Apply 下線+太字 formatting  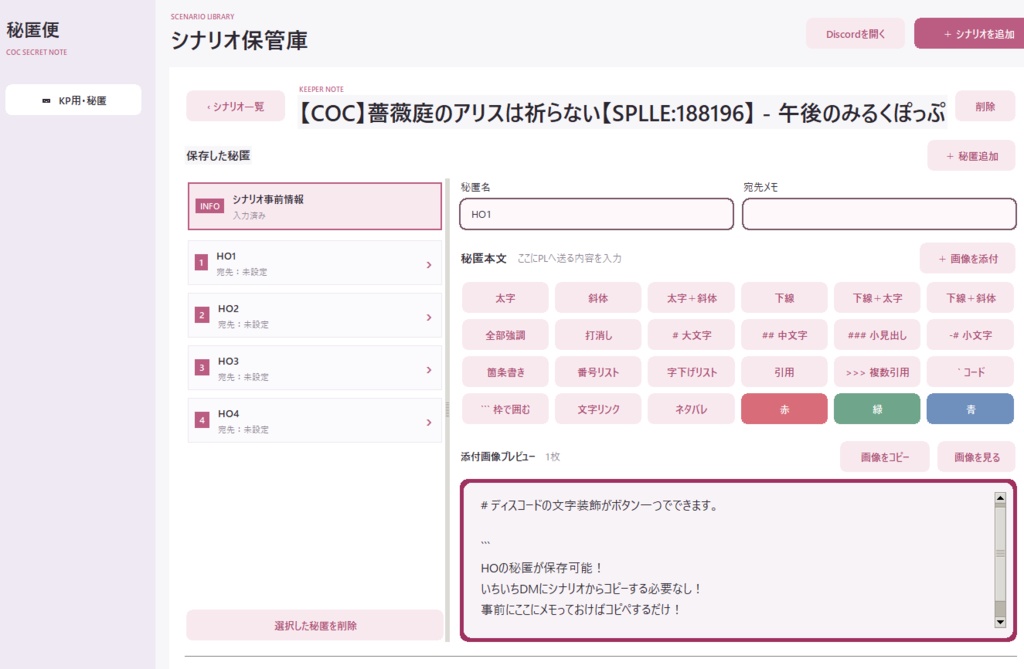click(x=877, y=298)
